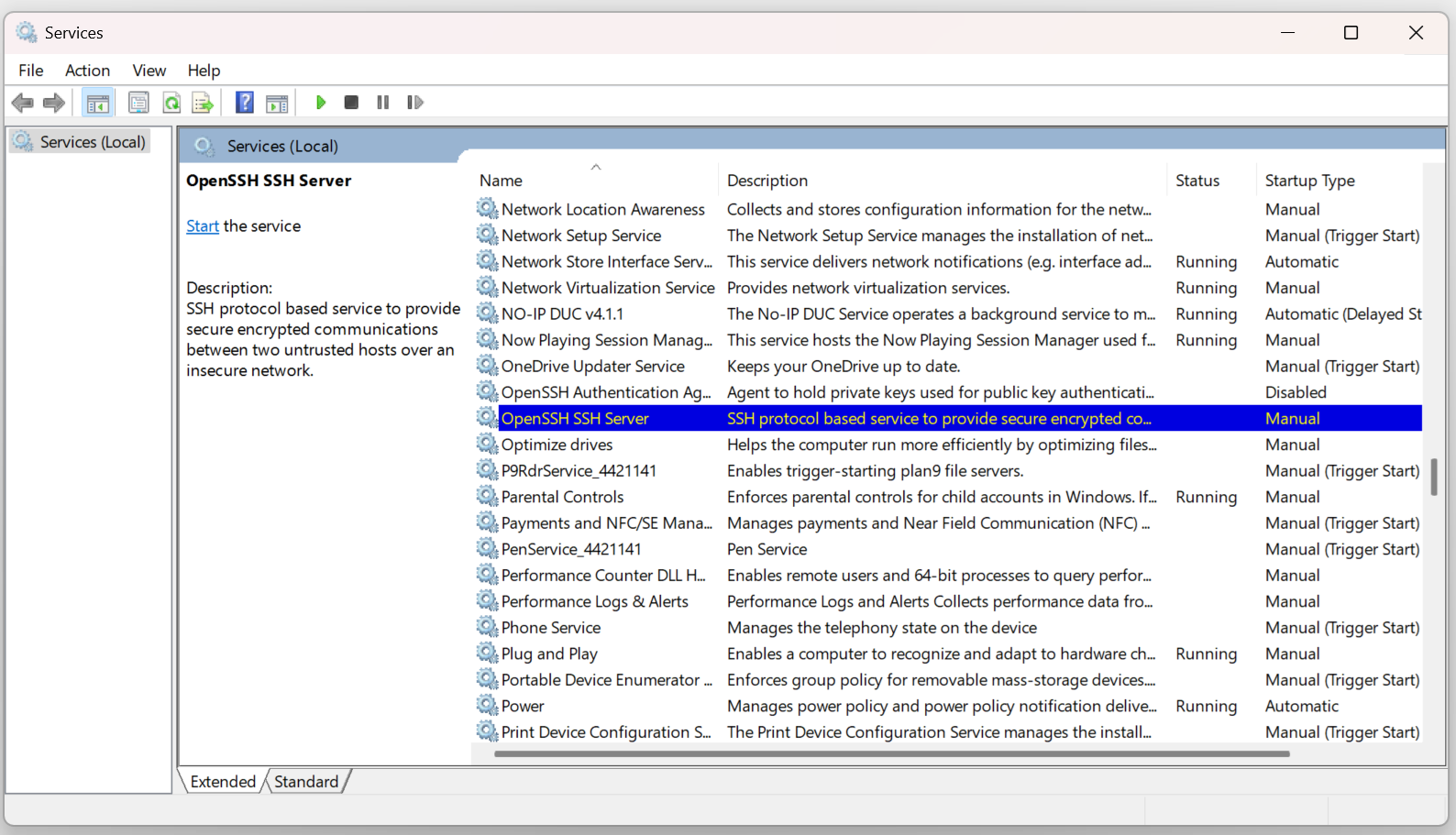1456x835 pixels.
Task: Click gear icon of NO-IP DUC v4.1.1
Action: pyautogui.click(x=487, y=313)
